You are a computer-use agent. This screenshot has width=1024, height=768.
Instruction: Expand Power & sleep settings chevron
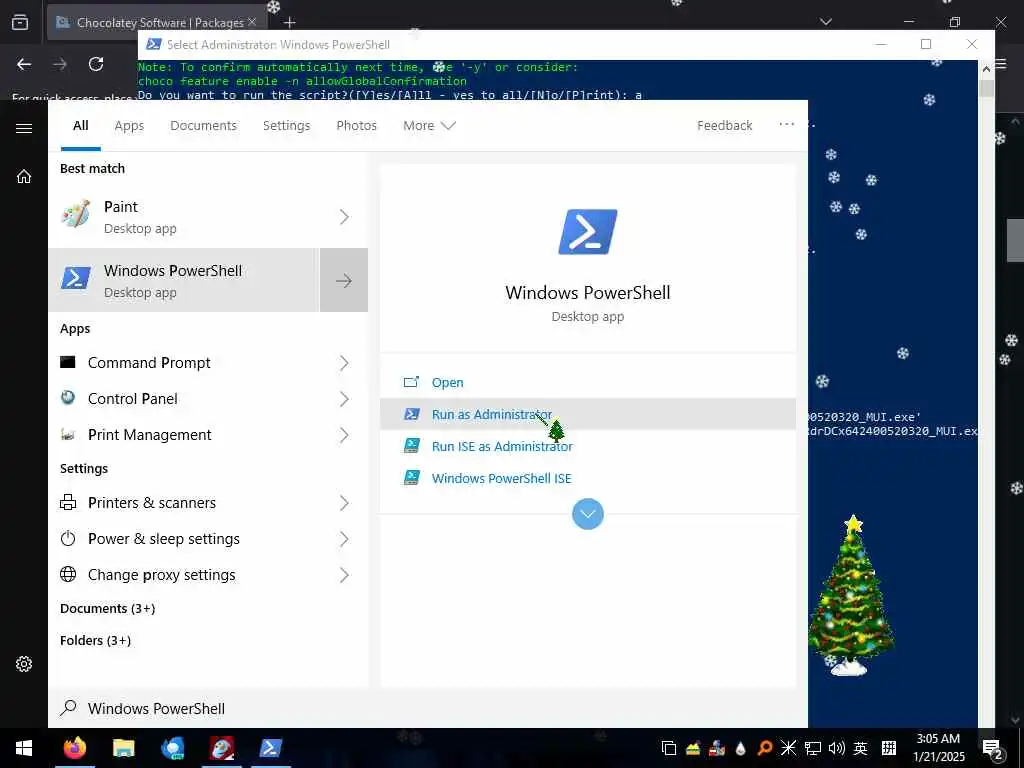[x=344, y=538]
